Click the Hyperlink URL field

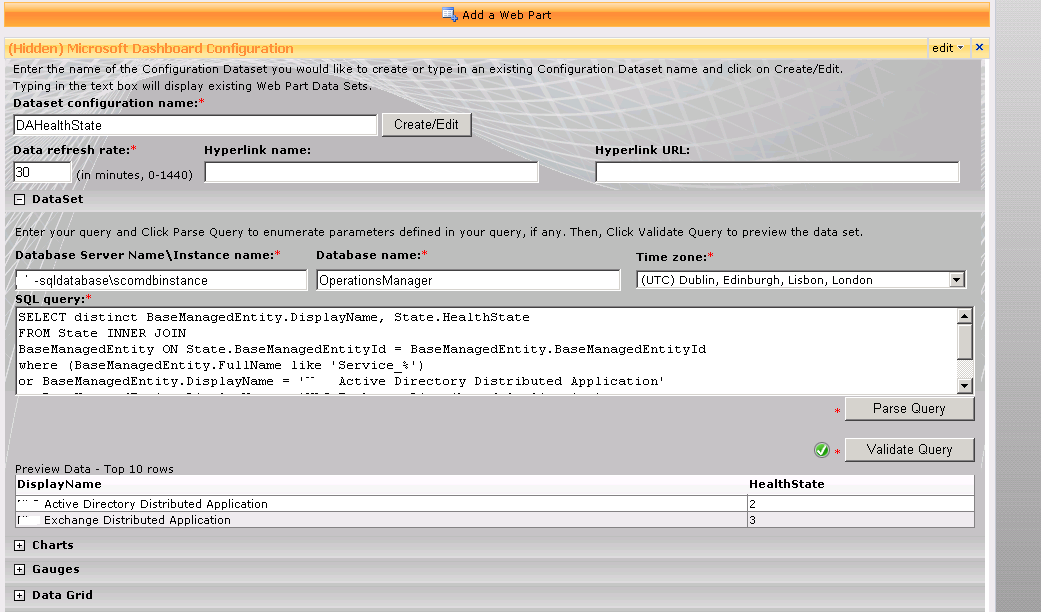click(776, 171)
